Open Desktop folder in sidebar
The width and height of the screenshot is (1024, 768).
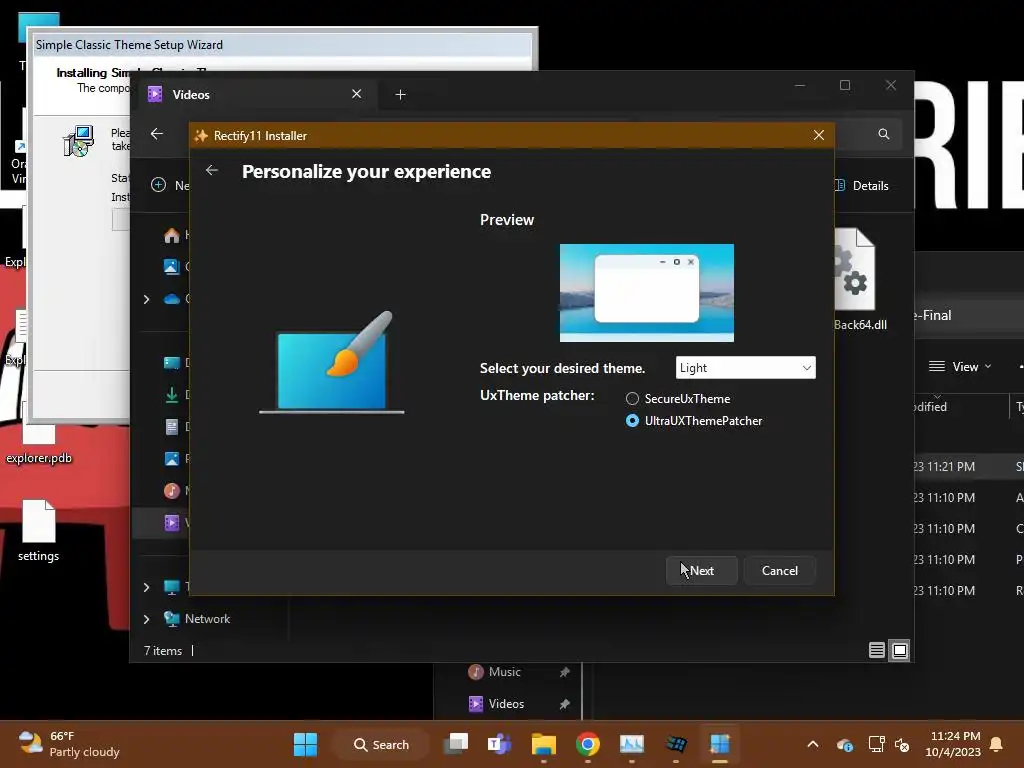172,362
